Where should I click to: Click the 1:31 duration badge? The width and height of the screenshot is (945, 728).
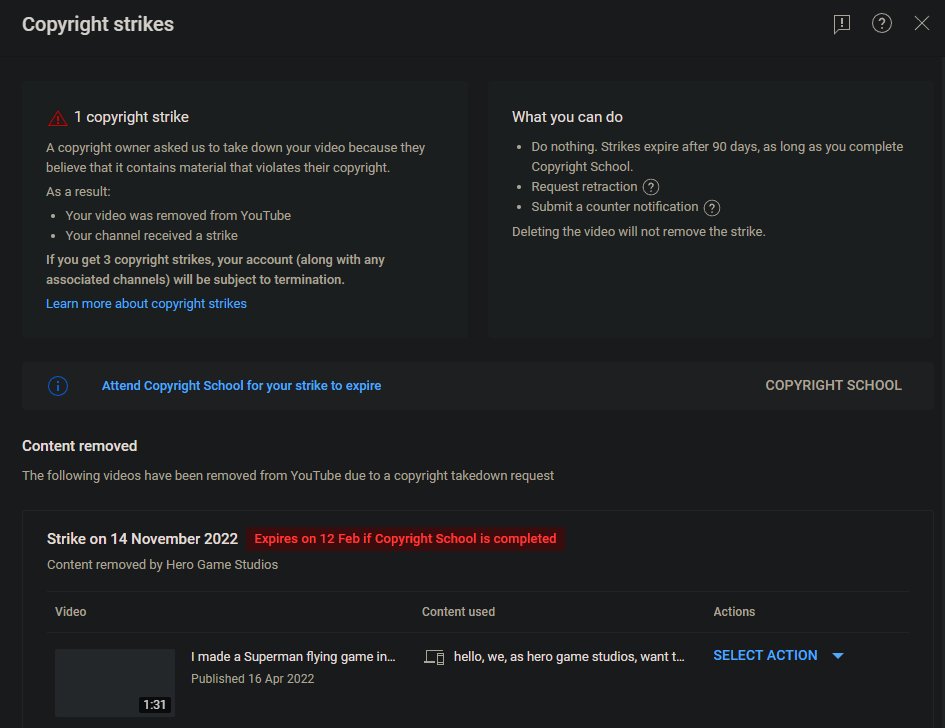155,705
